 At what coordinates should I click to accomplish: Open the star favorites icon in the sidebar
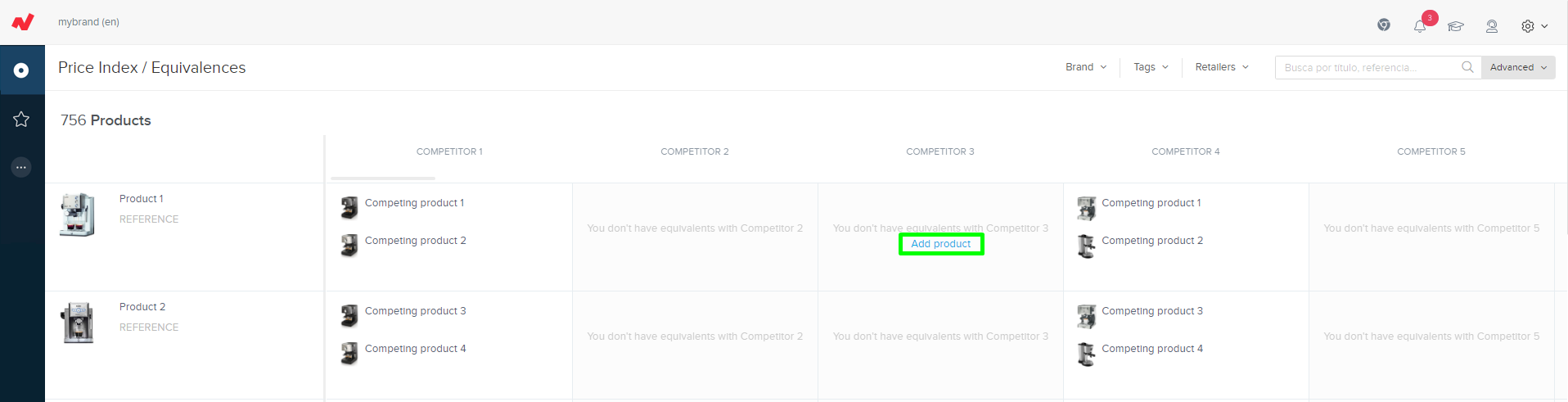[x=21, y=120]
